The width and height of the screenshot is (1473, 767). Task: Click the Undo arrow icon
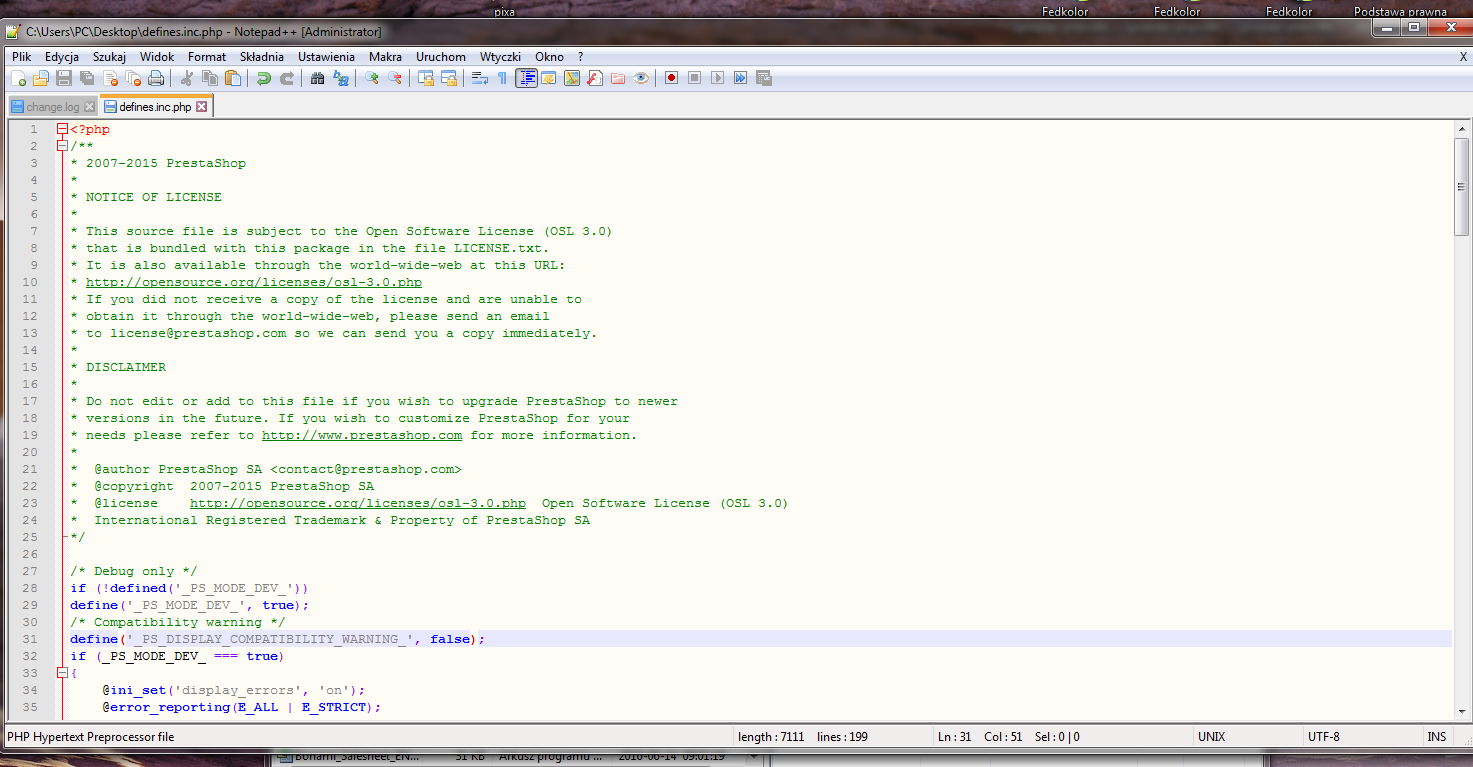[264, 78]
